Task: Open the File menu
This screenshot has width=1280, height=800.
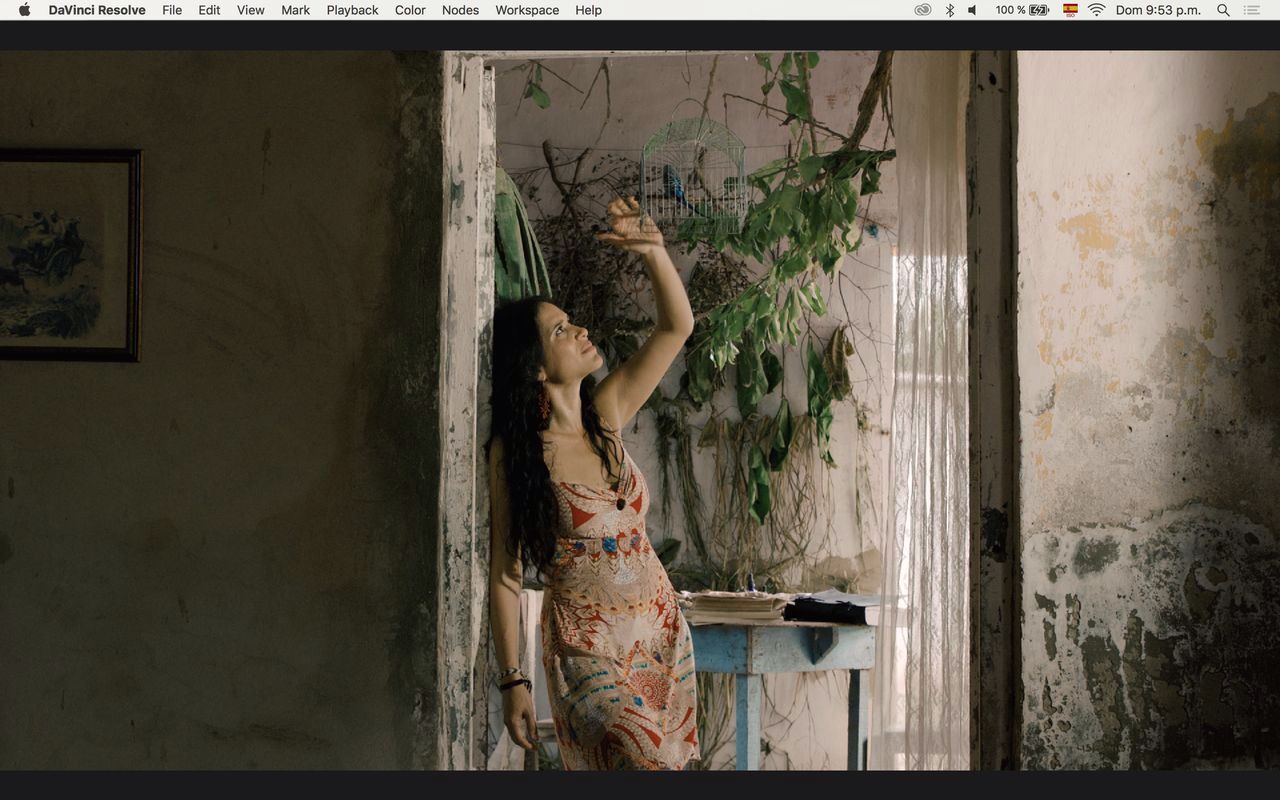Action: [x=172, y=10]
